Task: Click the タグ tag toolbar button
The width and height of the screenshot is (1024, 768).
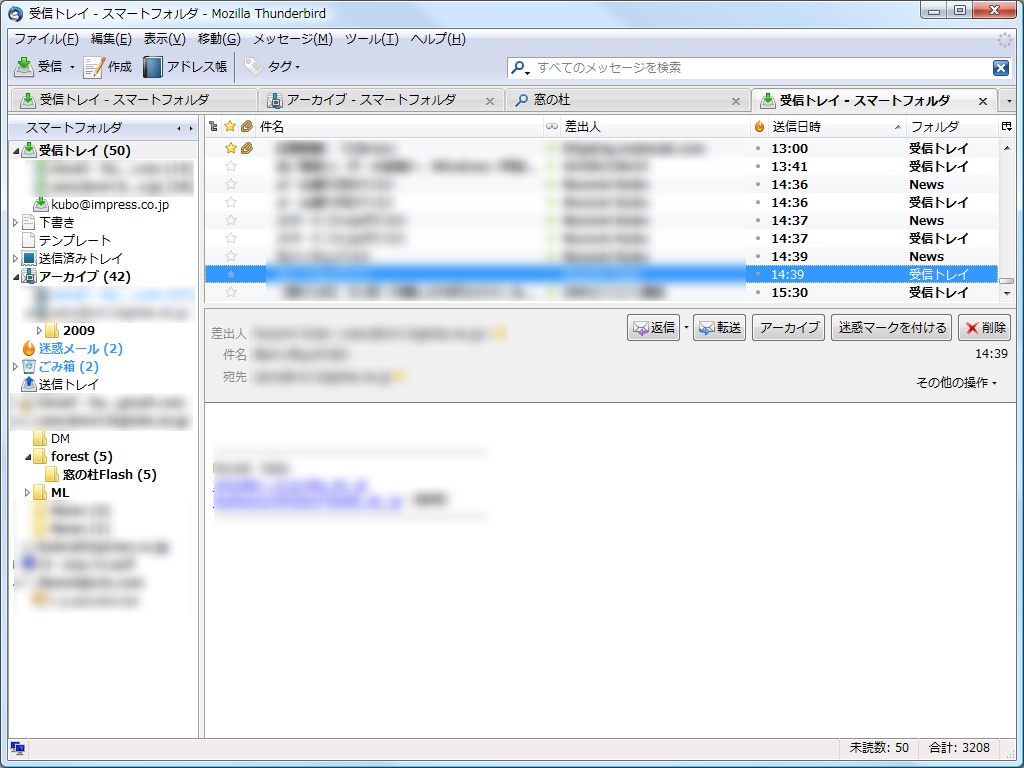Action: (x=272, y=67)
